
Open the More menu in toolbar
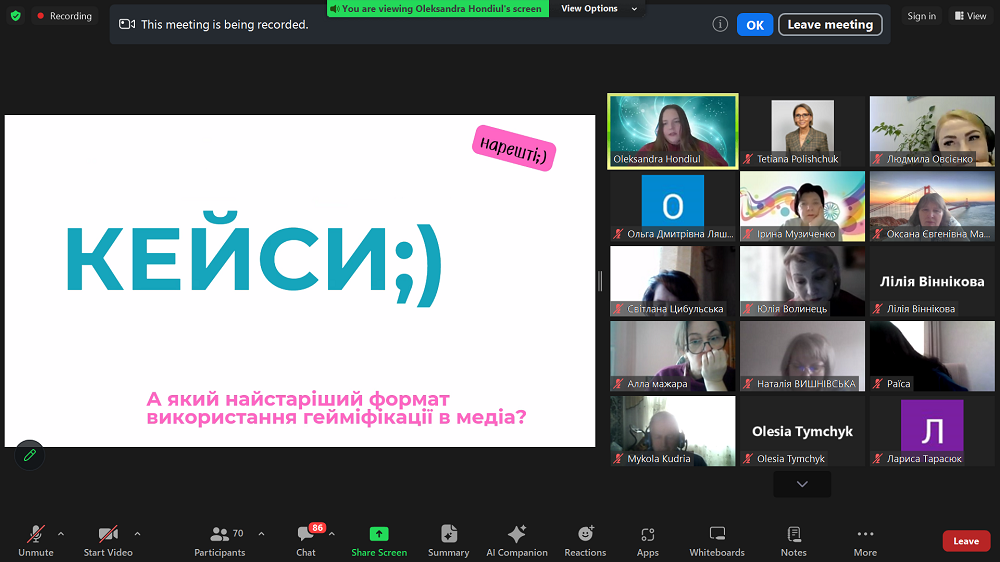[x=865, y=540]
